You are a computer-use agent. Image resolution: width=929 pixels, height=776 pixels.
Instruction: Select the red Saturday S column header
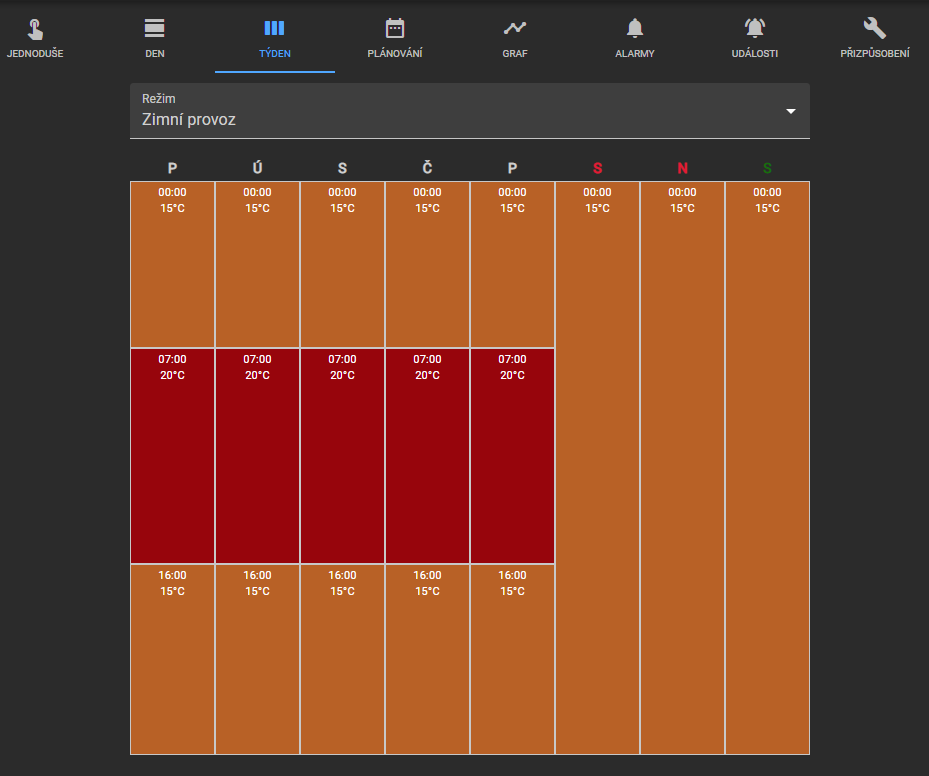(597, 168)
